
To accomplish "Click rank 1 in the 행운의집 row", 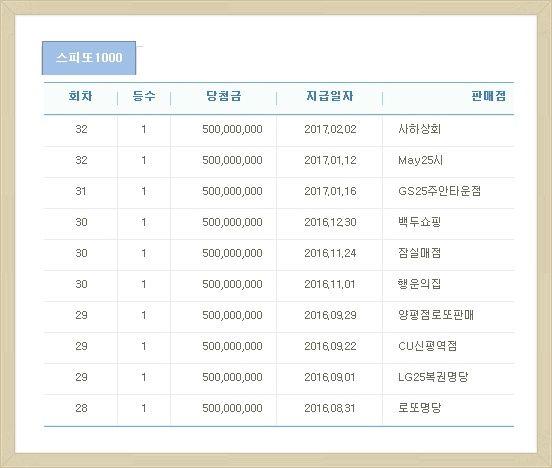I will (x=144, y=284).
